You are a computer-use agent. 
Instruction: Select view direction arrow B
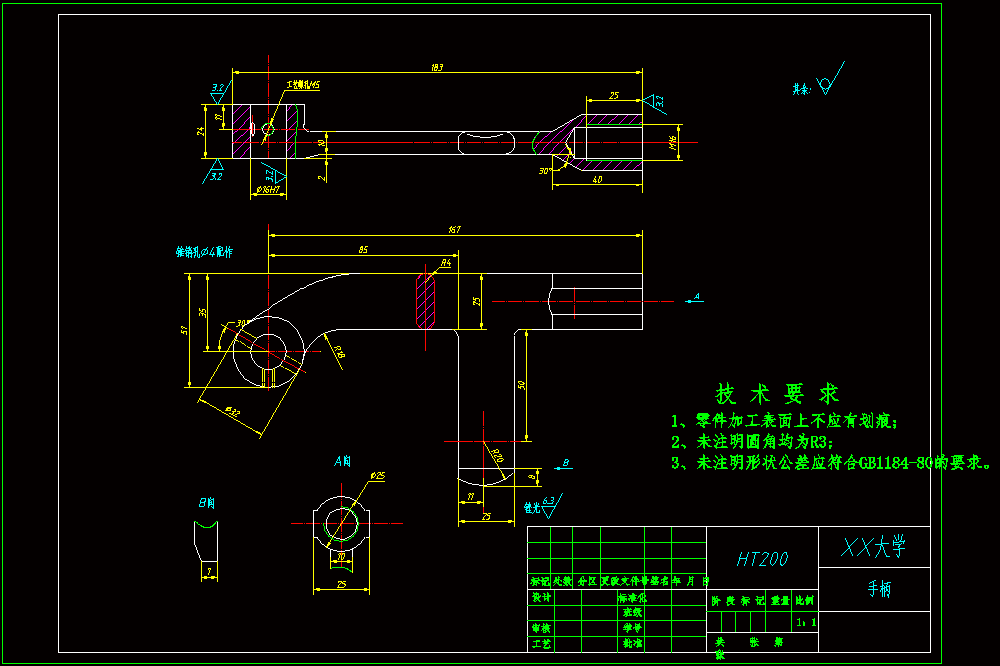[x=563, y=465]
